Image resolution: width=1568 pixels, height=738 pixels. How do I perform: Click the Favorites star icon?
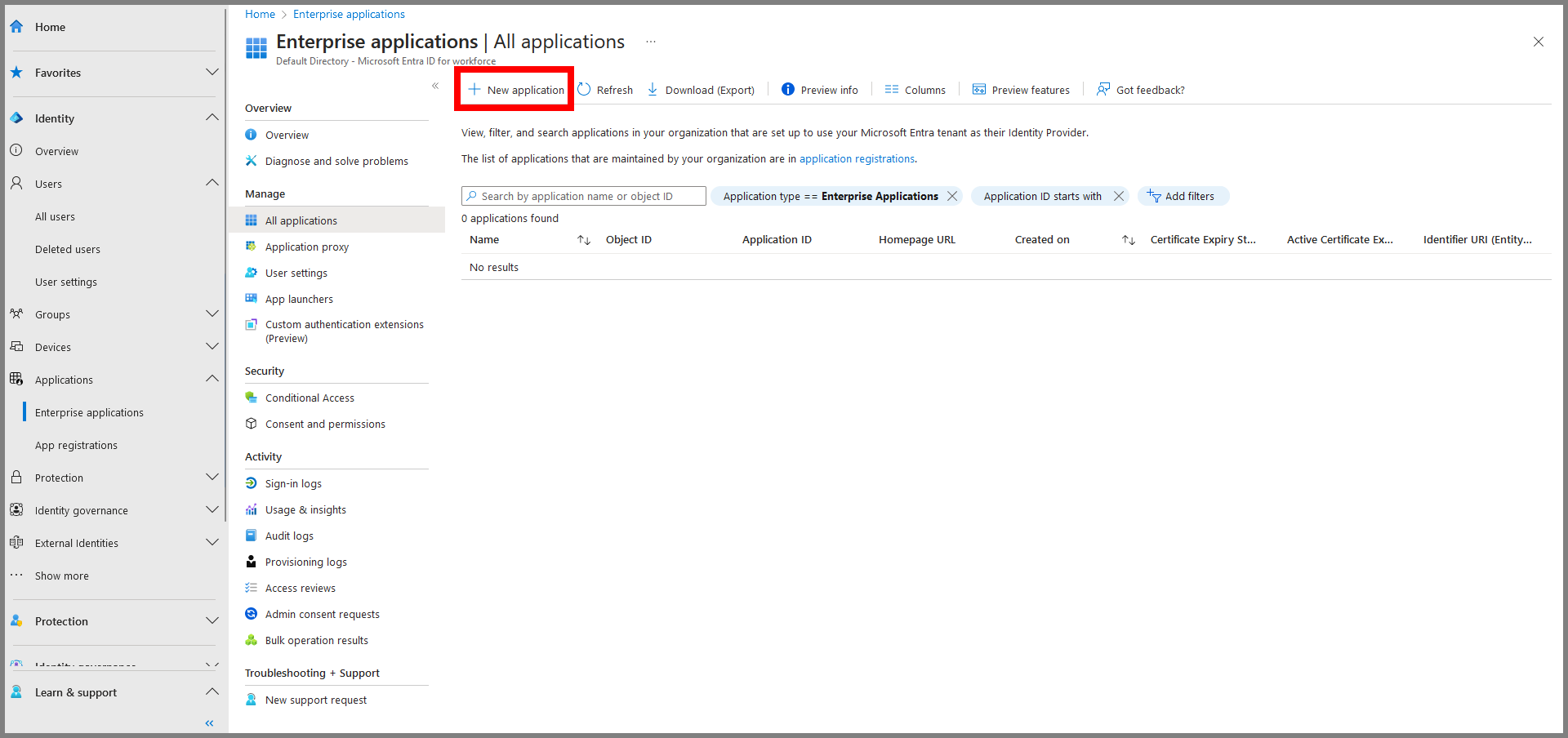pos(16,73)
